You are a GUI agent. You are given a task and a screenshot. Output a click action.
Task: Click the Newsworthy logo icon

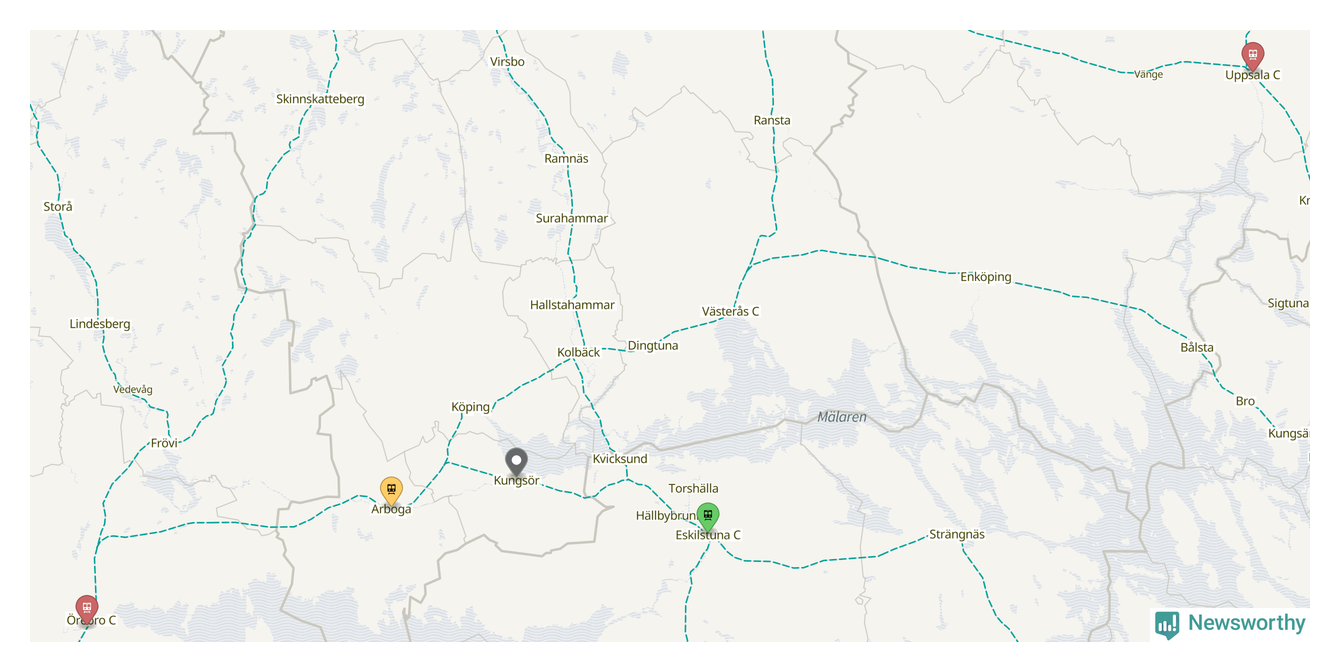coord(1167,625)
